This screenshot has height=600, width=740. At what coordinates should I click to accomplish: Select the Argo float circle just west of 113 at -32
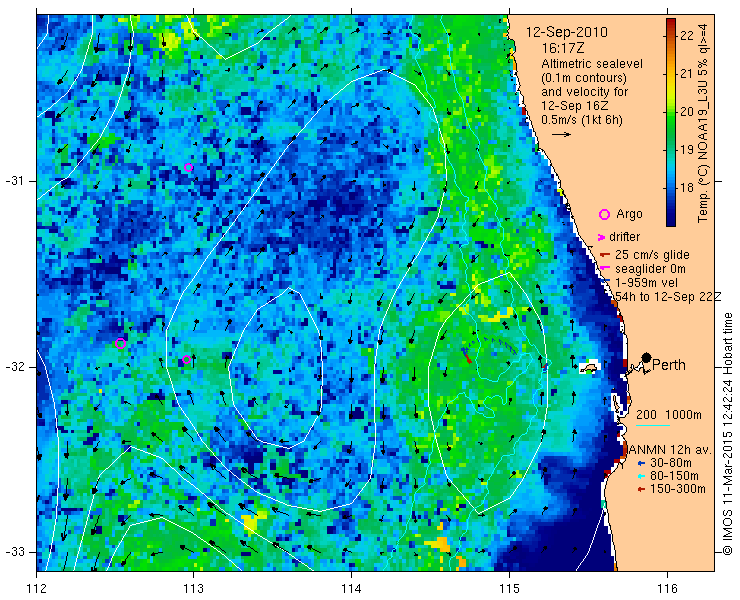click(x=186, y=360)
